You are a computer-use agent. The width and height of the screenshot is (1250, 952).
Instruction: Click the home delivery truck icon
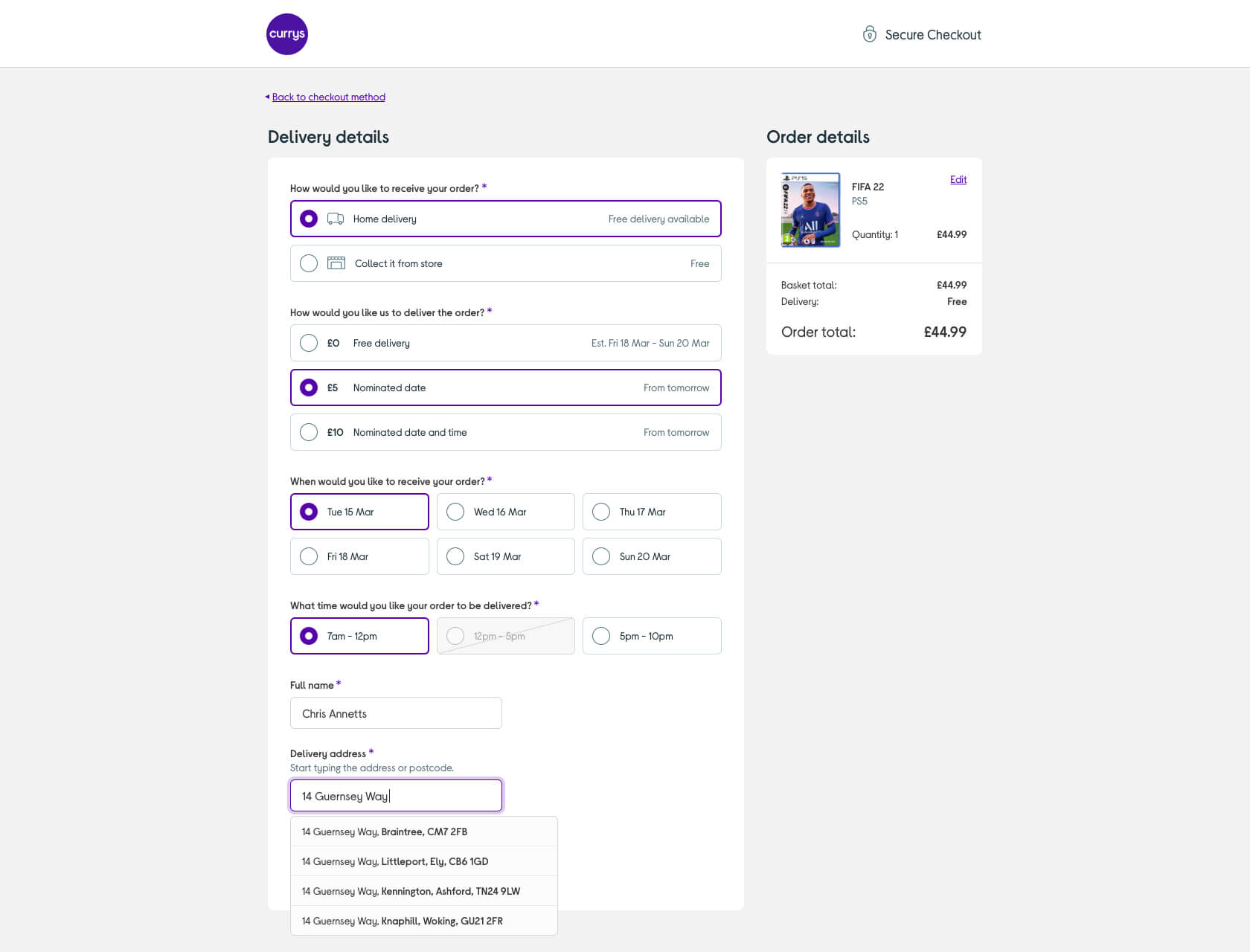pyautogui.click(x=336, y=219)
